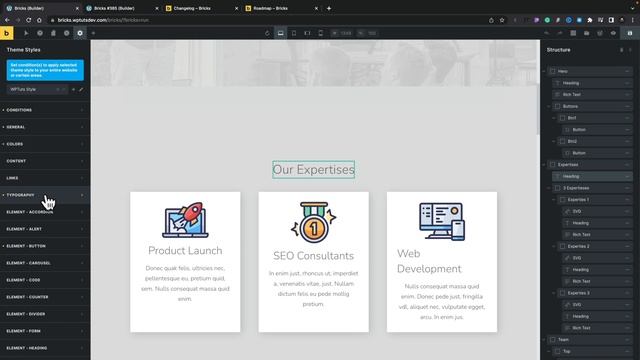Click the browser address bar

(269, 20)
